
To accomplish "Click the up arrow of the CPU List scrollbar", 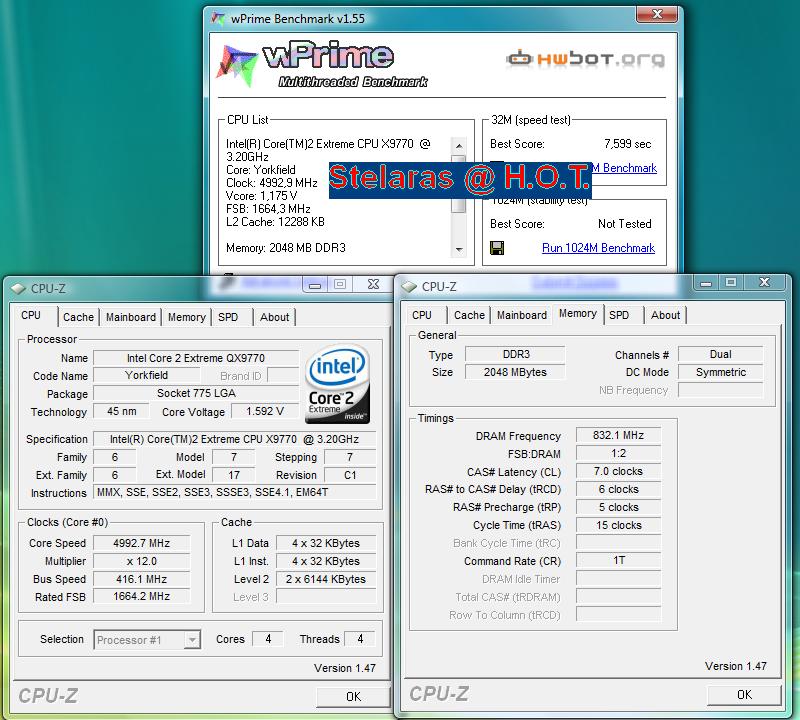I will tap(459, 146).
